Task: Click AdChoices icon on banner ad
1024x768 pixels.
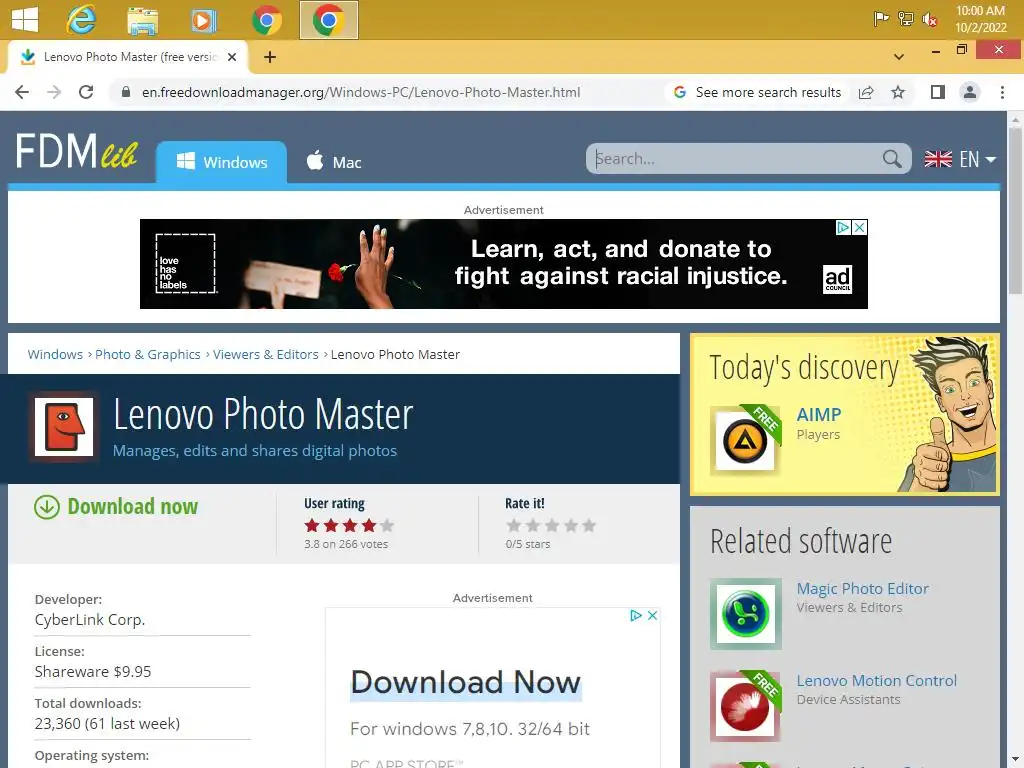Action: click(x=844, y=227)
